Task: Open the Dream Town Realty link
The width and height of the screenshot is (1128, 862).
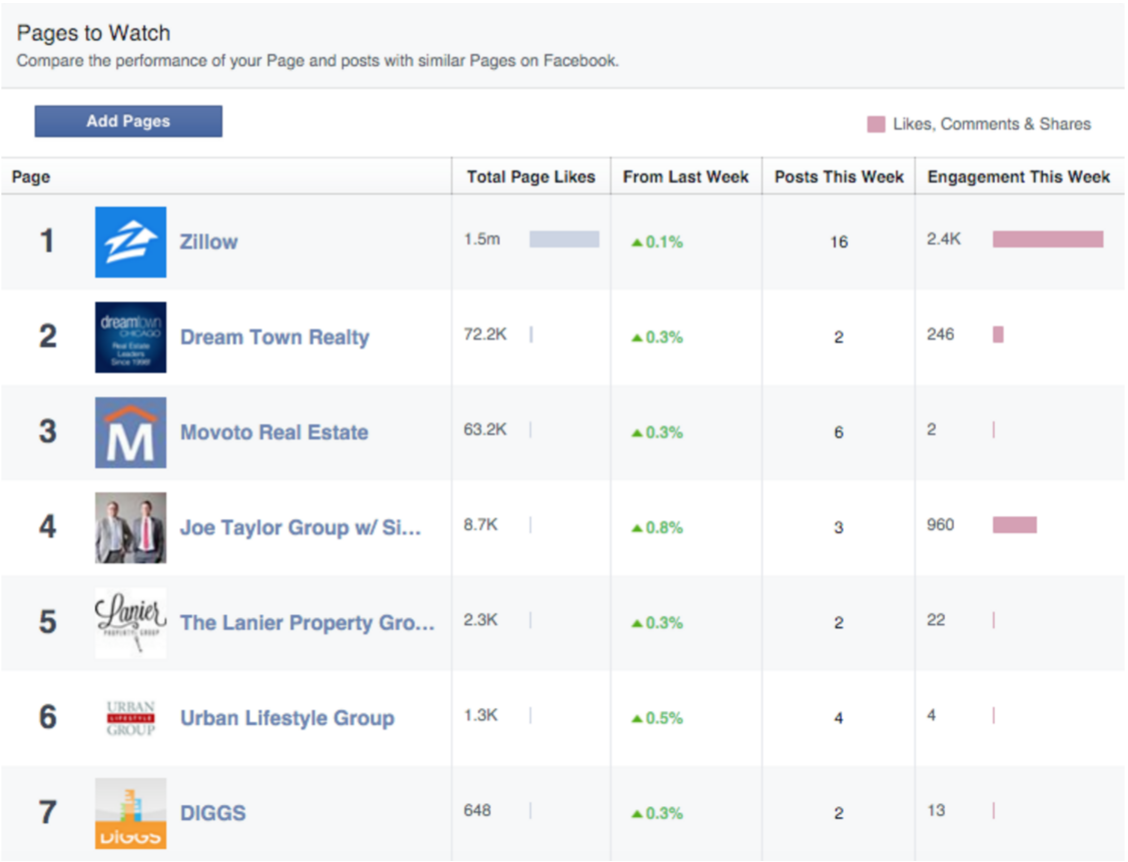Action: (x=274, y=337)
